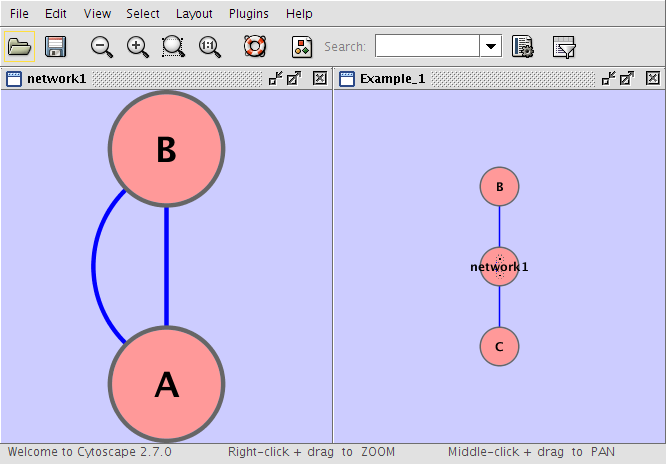Click the Zoom In magnifier icon
This screenshot has width=666, height=464.
tap(137, 46)
